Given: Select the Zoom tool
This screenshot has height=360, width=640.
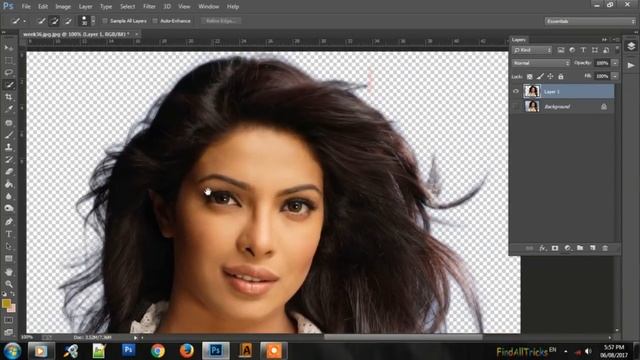Looking at the screenshot, I should tap(9, 284).
